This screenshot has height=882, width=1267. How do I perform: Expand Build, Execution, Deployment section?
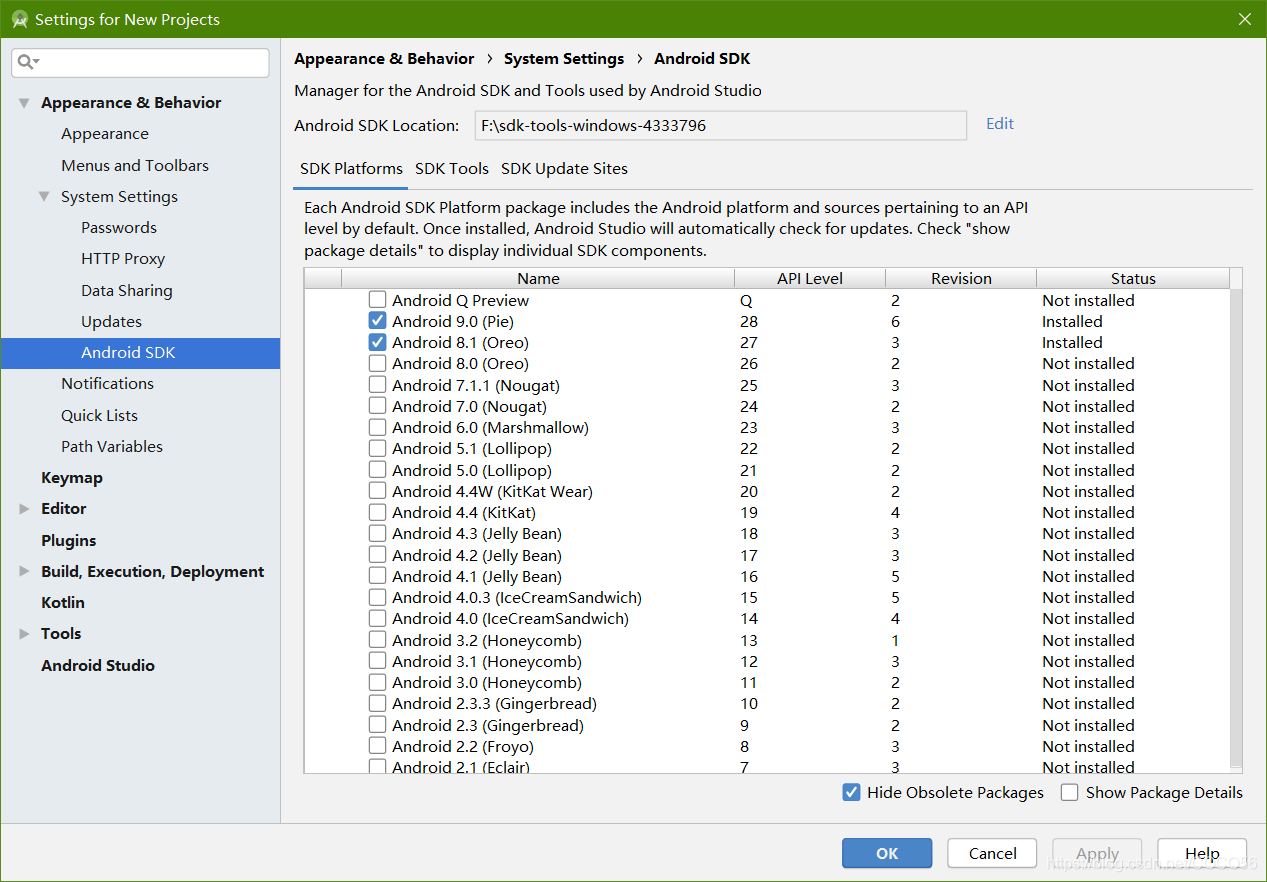point(24,572)
